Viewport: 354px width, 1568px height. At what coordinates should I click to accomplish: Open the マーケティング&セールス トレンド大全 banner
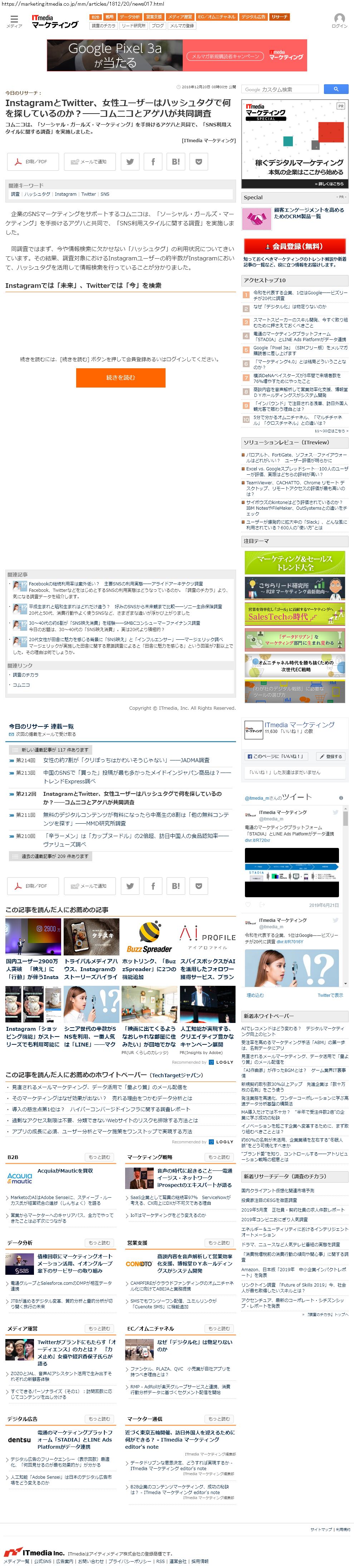[295, 563]
